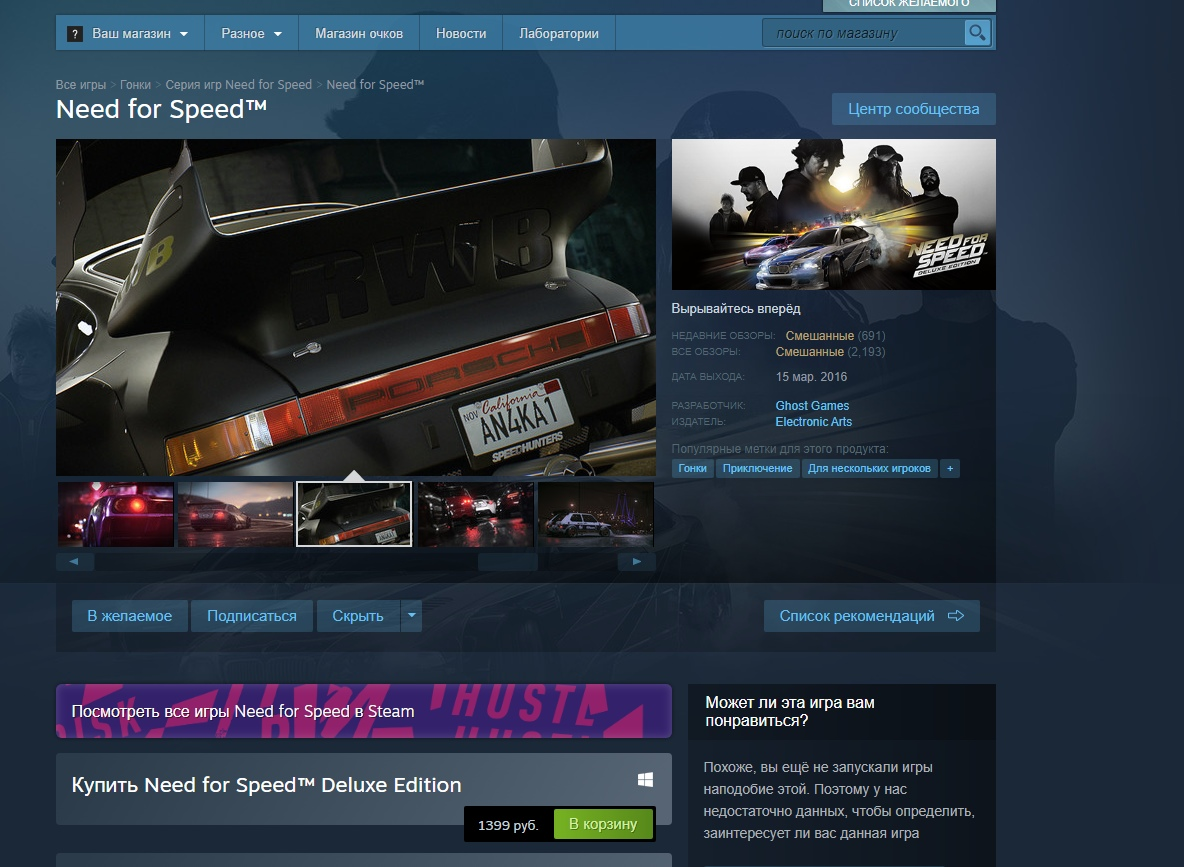Click the left arrow under the screenshot carousel
This screenshot has width=1184, height=867.
point(75,561)
